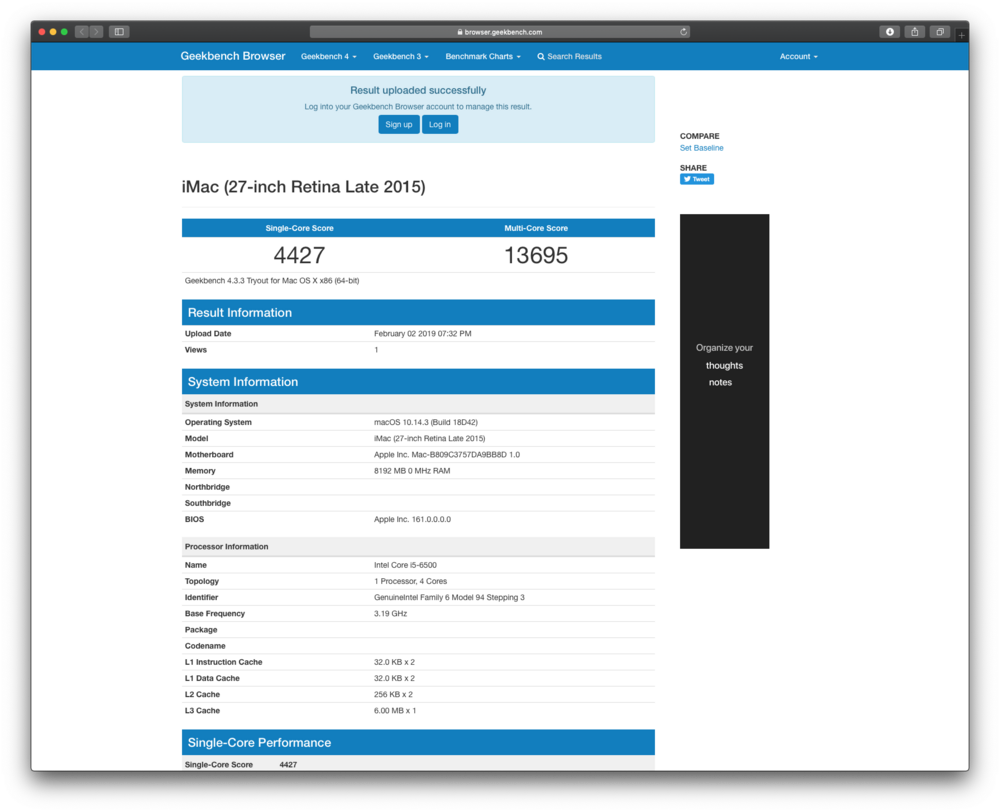Share result using the Tweet button
The image size is (1000, 812).
pyautogui.click(x=697, y=179)
